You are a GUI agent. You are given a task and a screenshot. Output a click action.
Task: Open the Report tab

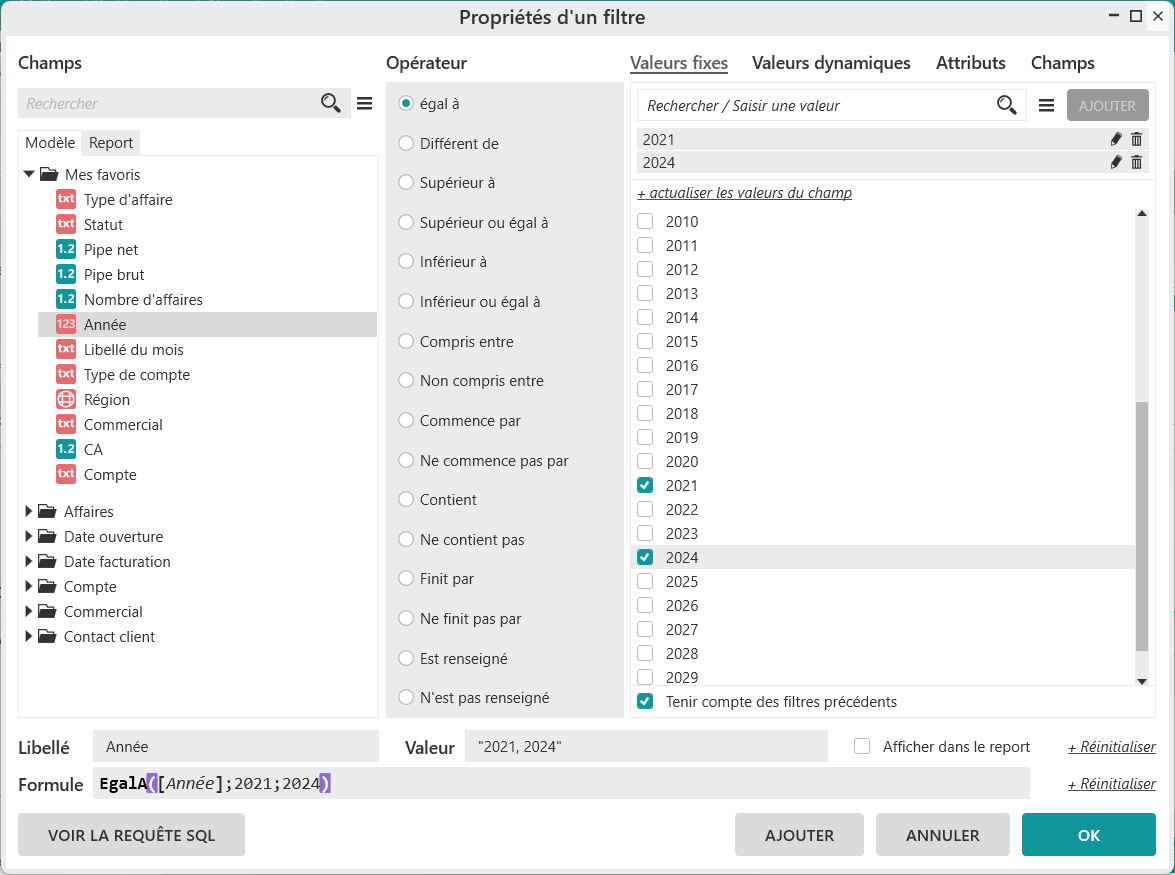click(111, 143)
